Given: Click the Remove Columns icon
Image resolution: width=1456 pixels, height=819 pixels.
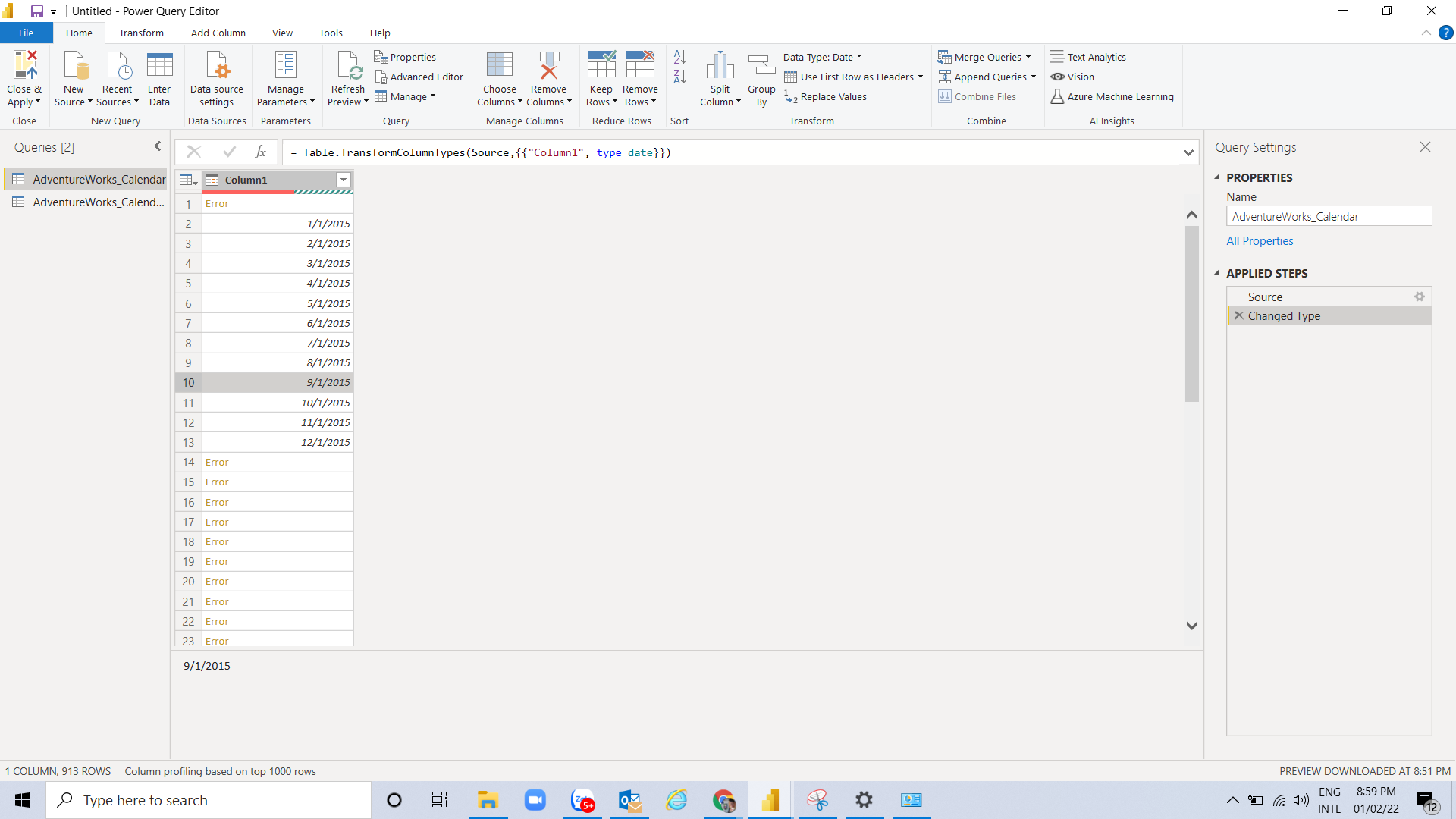Looking at the screenshot, I should (x=548, y=65).
